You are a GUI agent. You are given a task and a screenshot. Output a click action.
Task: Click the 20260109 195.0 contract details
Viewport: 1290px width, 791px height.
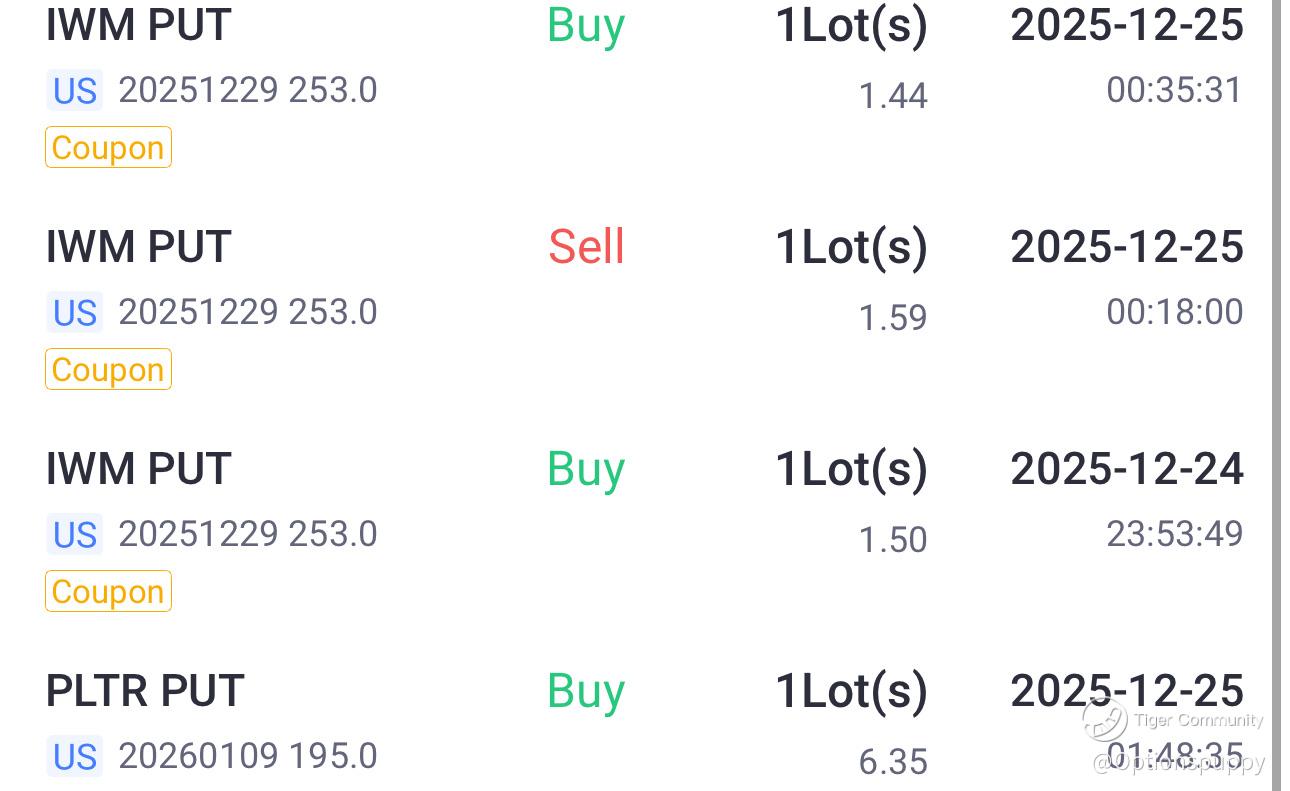point(248,757)
